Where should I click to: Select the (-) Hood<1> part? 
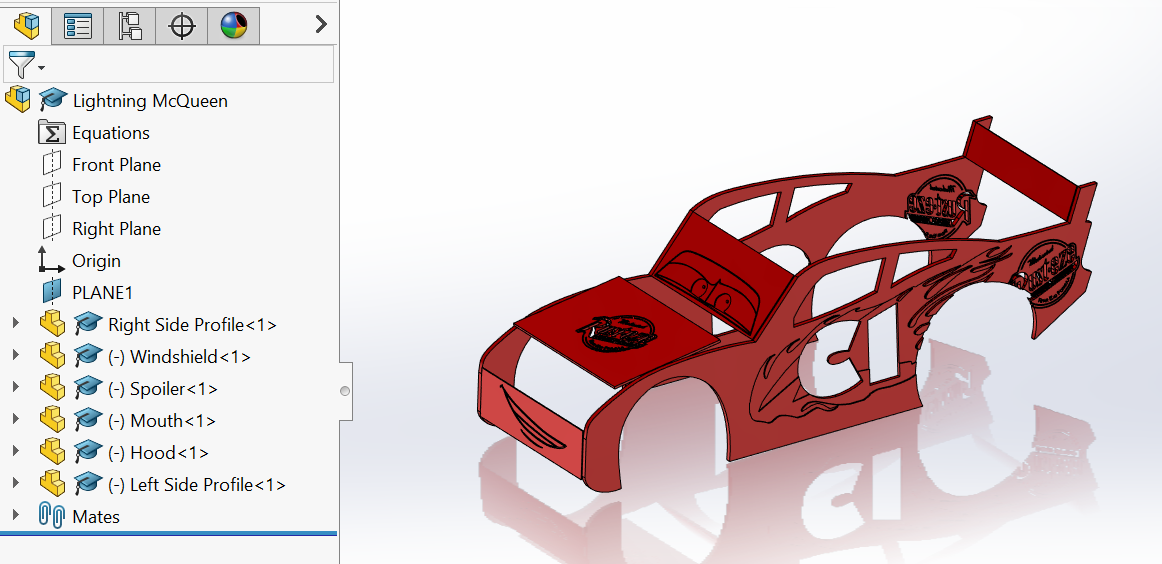(159, 453)
